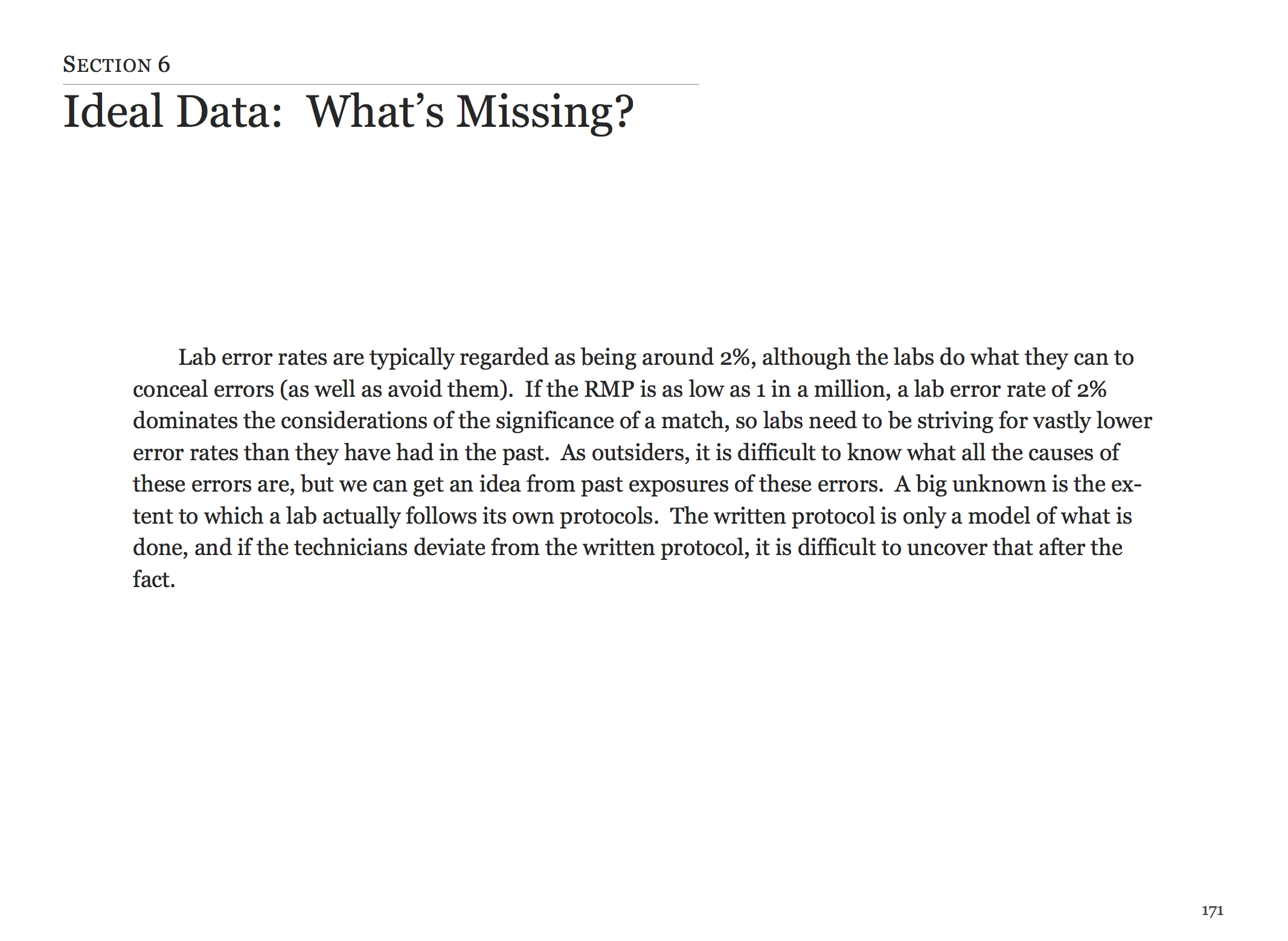The image size is (1288, 941).
Task: Click the word "Ideal" in the heading
Action: tap(113, 112)
